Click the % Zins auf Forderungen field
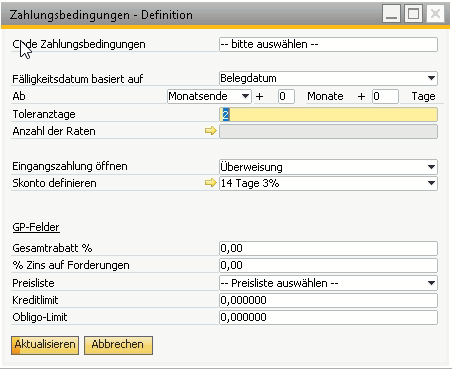 coord(328,265)
